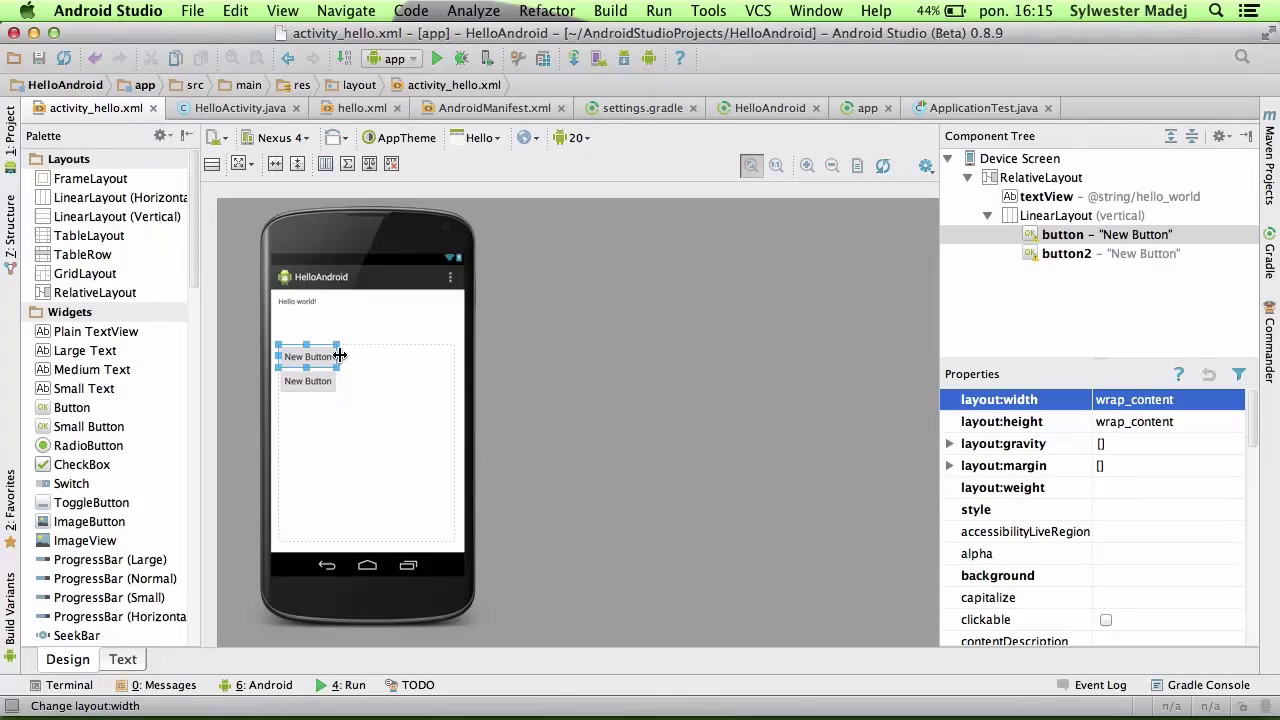The width and height of the screenshot is (1280, 720).
Task: Open the Project Structure icon
Action: 543,58
